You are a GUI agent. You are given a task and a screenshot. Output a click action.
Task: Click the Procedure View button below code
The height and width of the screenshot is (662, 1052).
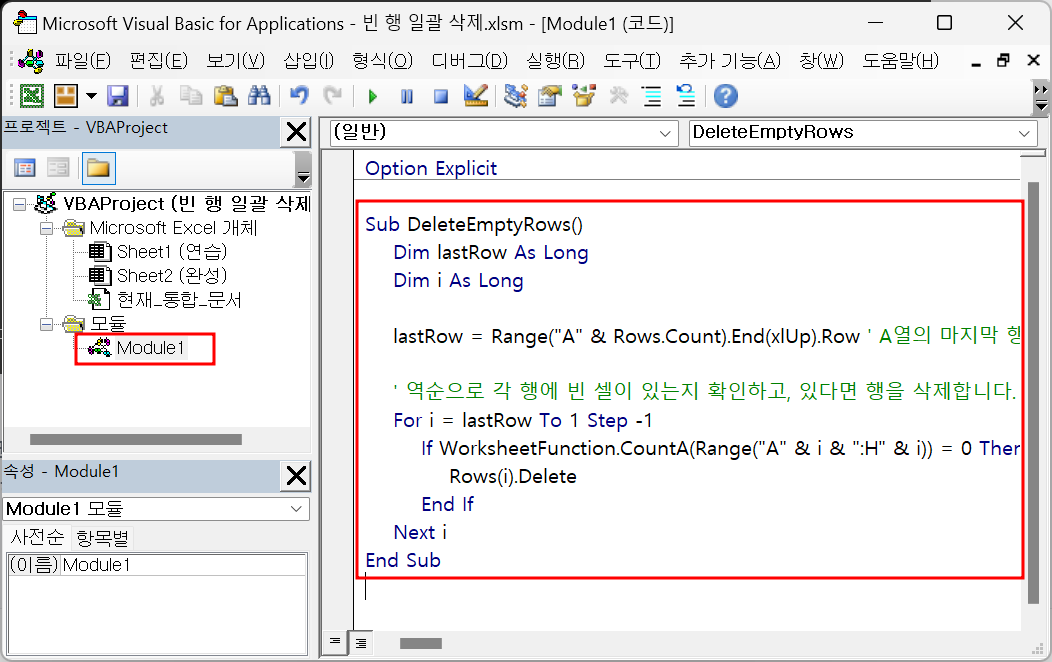click(335, 643)
